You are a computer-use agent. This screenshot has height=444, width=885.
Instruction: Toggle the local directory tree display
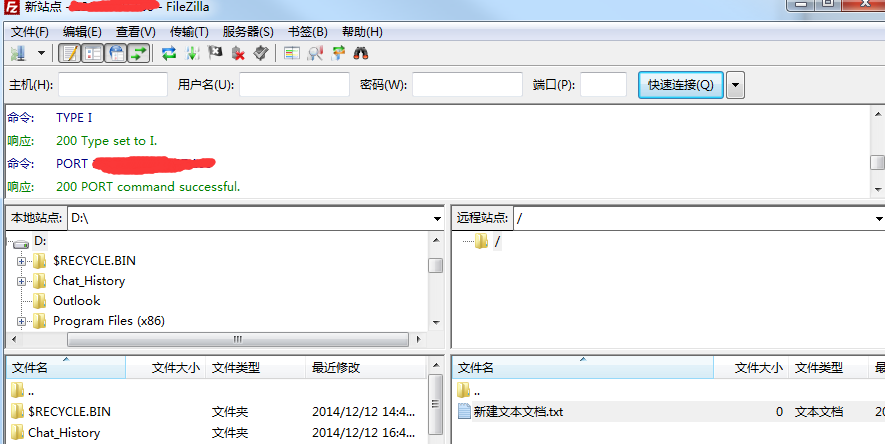point(93,53)
